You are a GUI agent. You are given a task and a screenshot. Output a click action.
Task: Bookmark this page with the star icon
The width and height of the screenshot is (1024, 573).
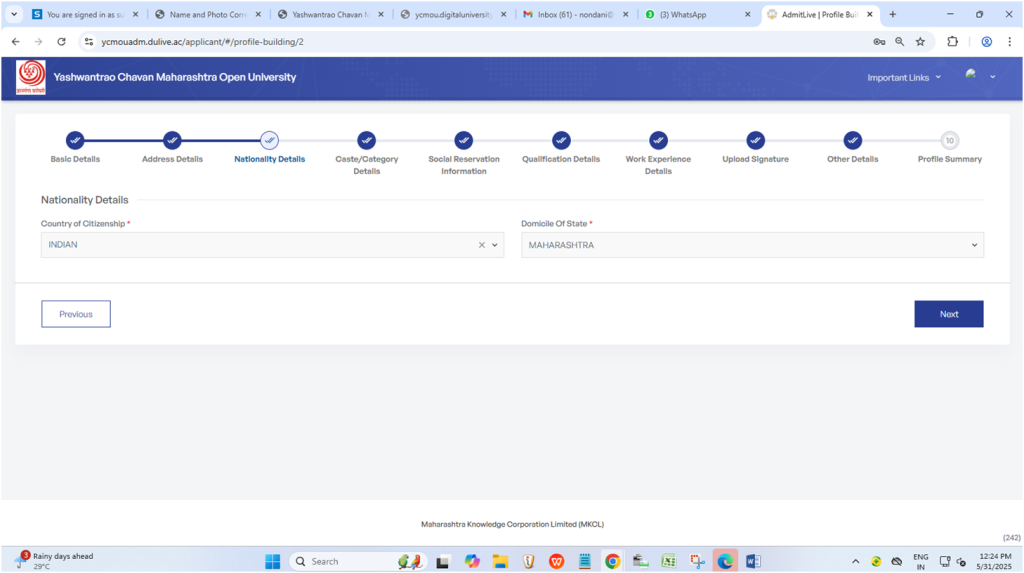click(x=920, y=42)
